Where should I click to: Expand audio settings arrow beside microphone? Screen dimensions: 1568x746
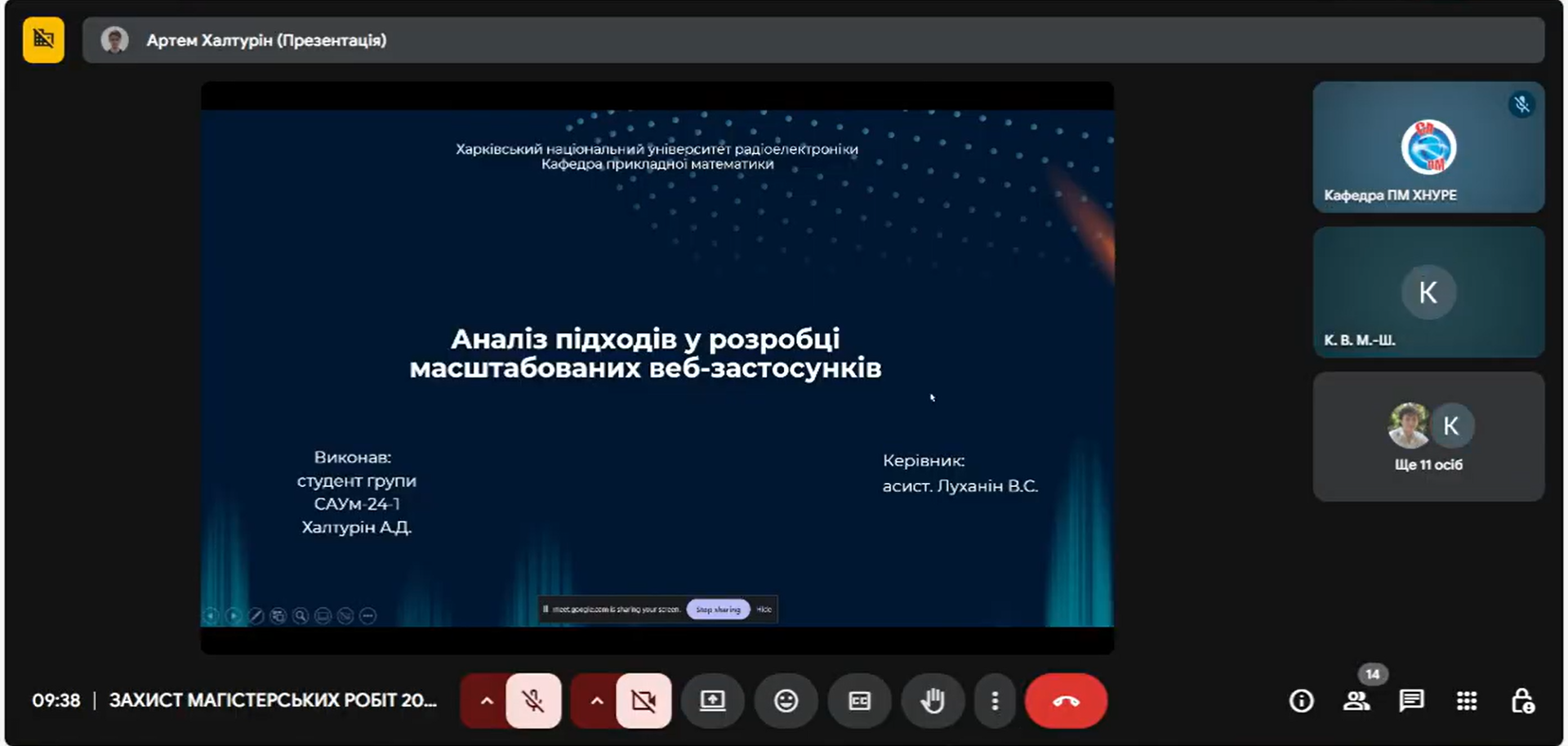point(487,701)
